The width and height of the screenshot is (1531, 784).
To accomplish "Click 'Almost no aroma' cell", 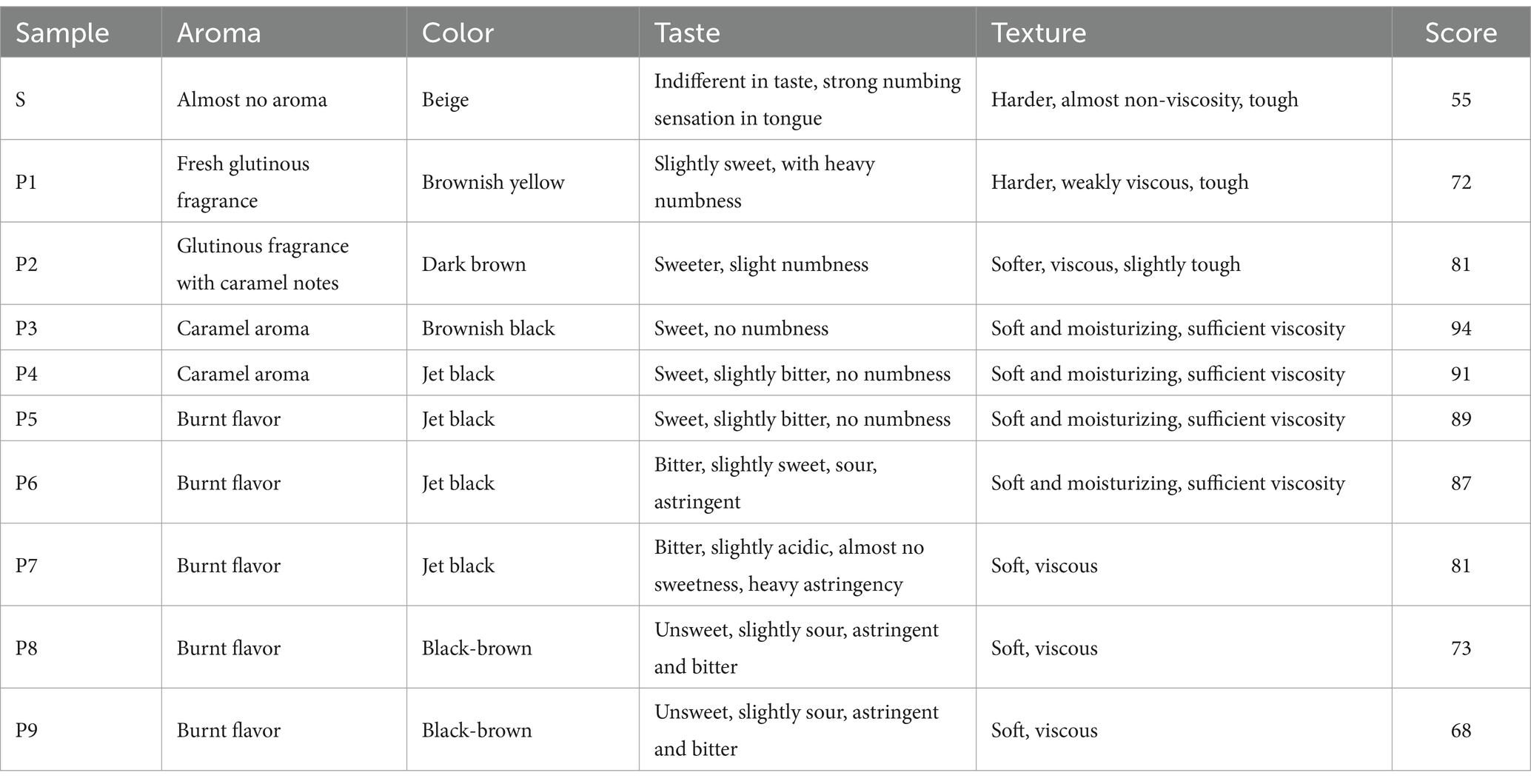I will tap(252, 99).
